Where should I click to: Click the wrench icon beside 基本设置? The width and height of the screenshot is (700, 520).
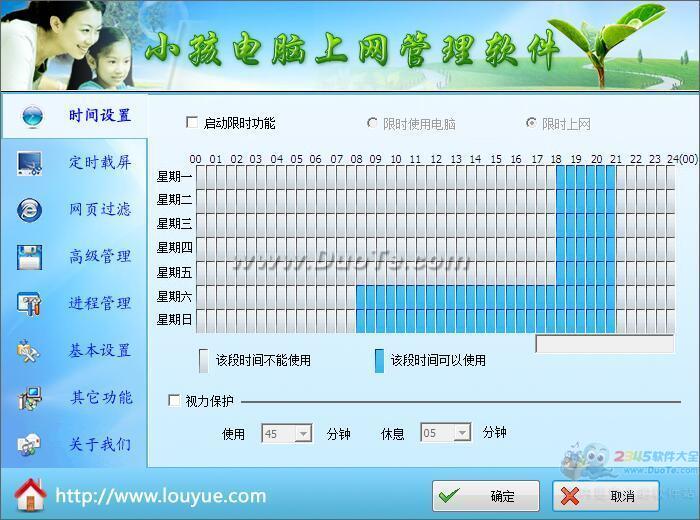pyautogui.click(x=28, y=351)
